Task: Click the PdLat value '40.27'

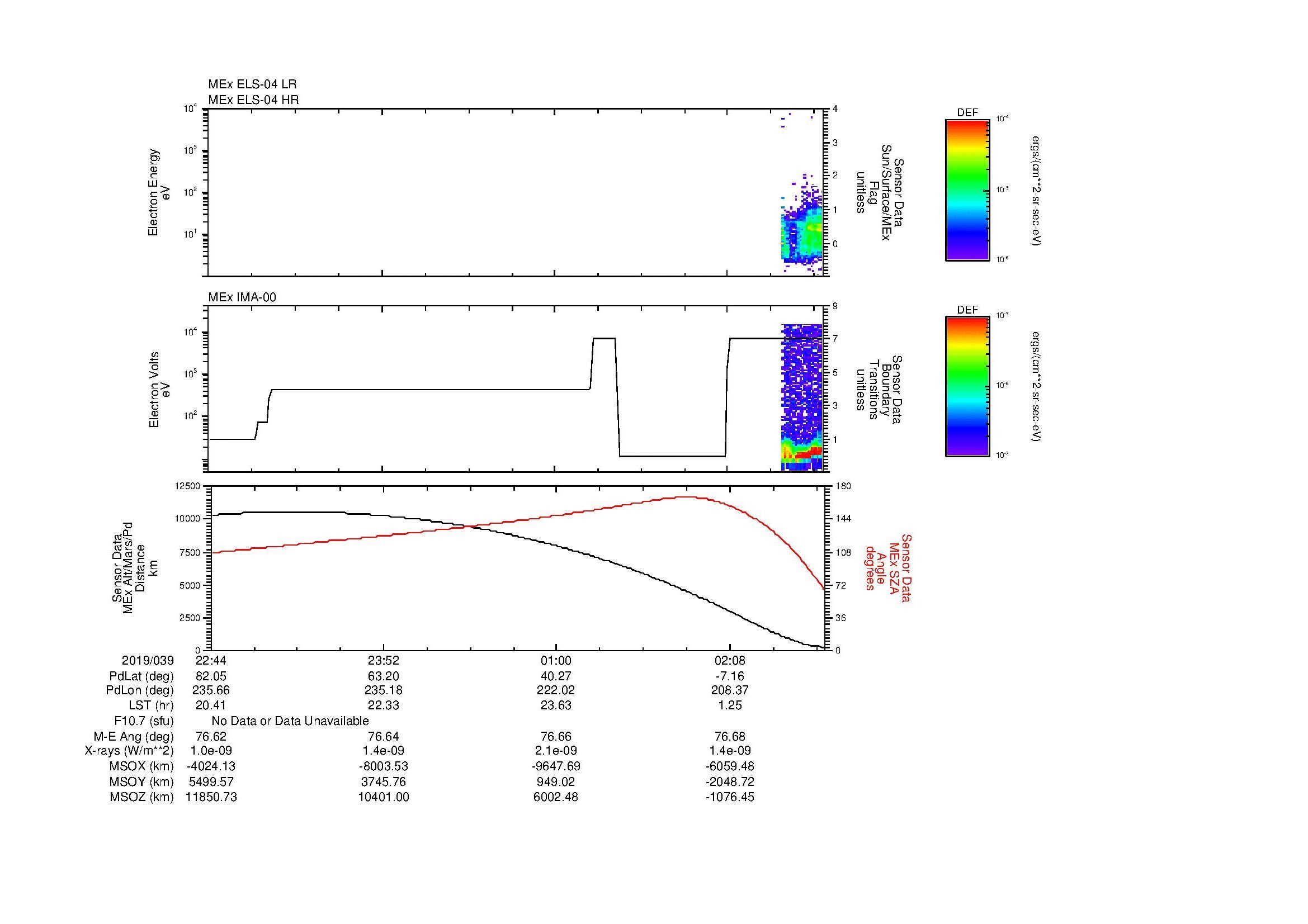Action: (555, 676)
